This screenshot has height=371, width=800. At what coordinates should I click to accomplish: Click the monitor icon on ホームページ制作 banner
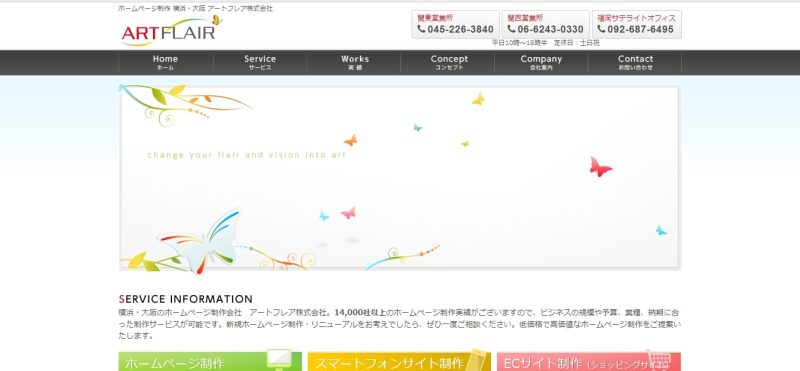tap(279, 360)
